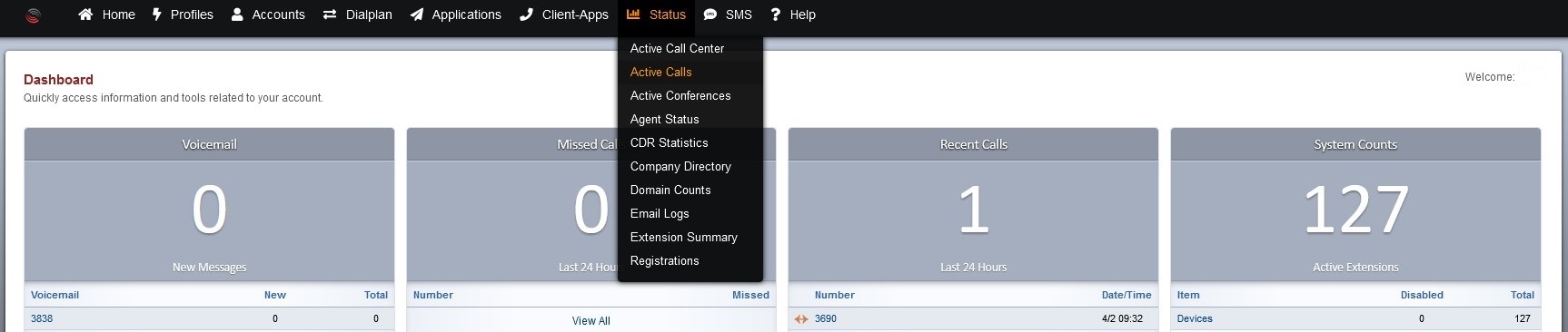This screenshot has height=332, width=1568.
Task: Open recent call number 3690
Action: (x=826, y=318)
